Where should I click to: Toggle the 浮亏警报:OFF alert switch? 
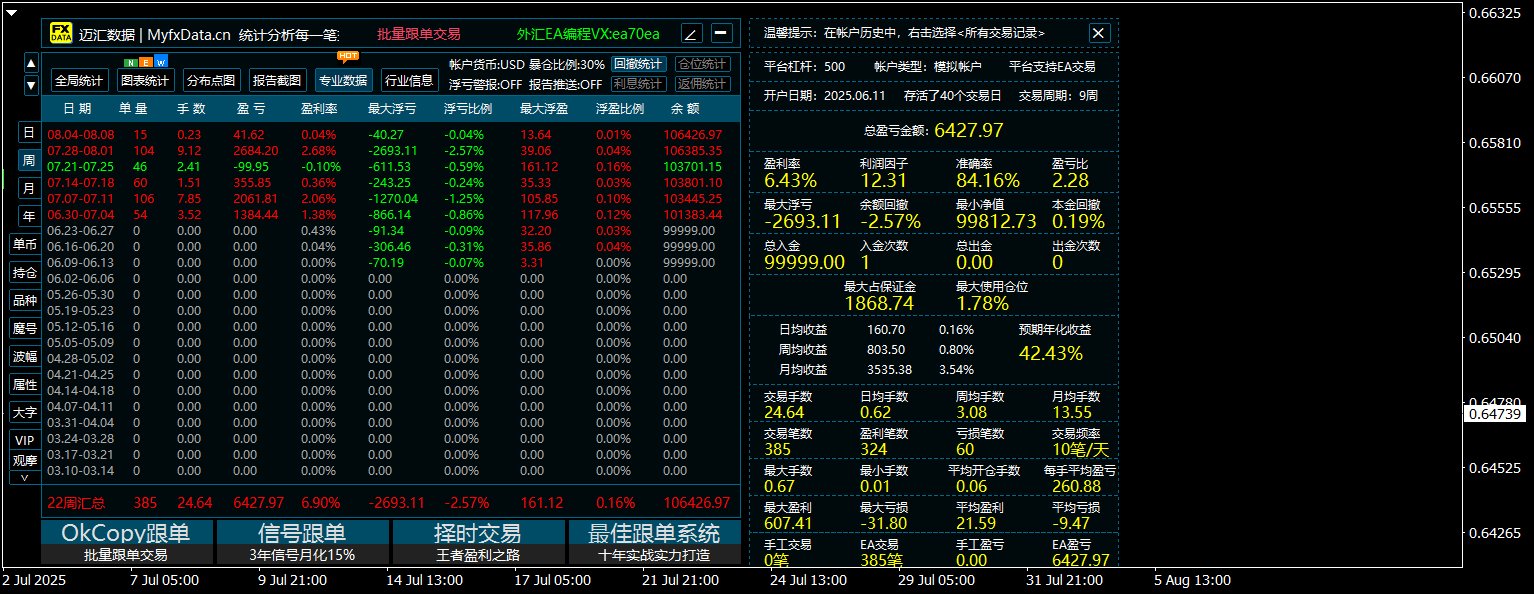click(x=485, y=85)
